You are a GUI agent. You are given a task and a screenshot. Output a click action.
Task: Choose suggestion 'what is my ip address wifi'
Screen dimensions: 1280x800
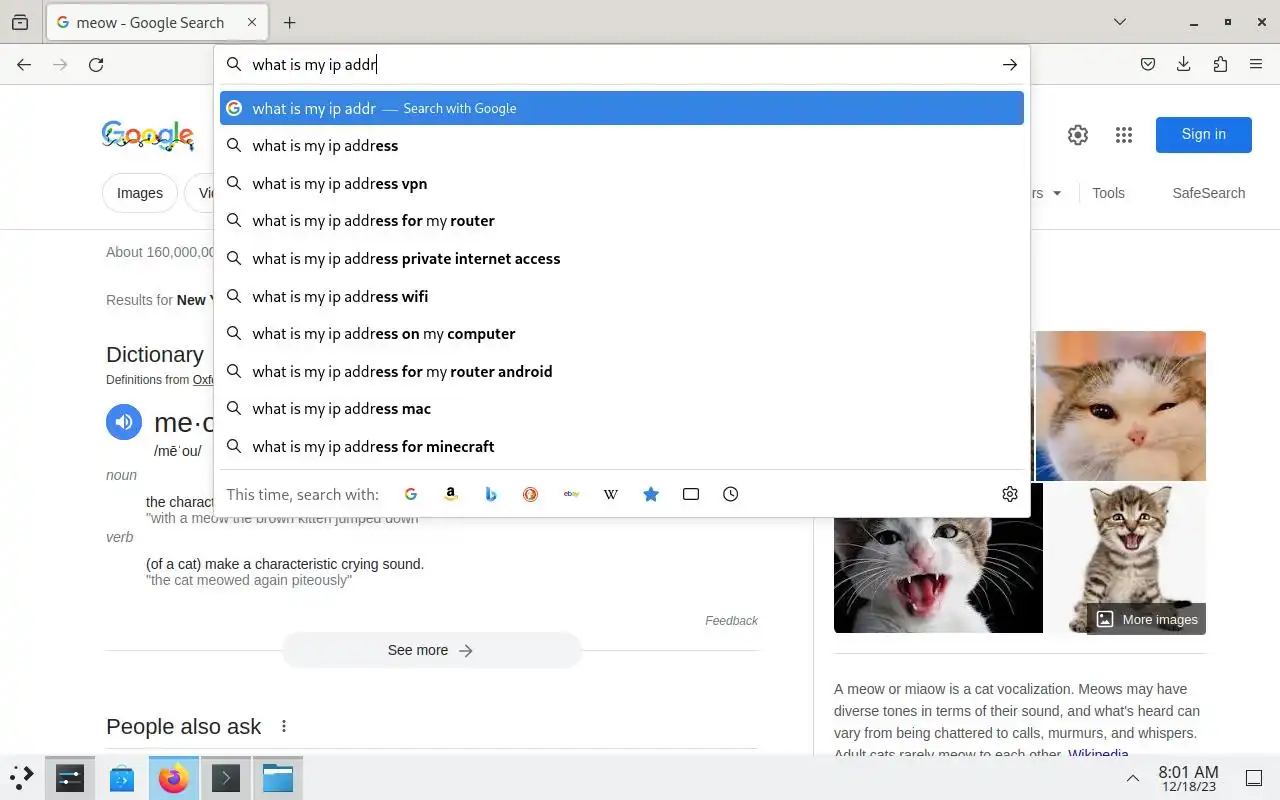point(622,296)
